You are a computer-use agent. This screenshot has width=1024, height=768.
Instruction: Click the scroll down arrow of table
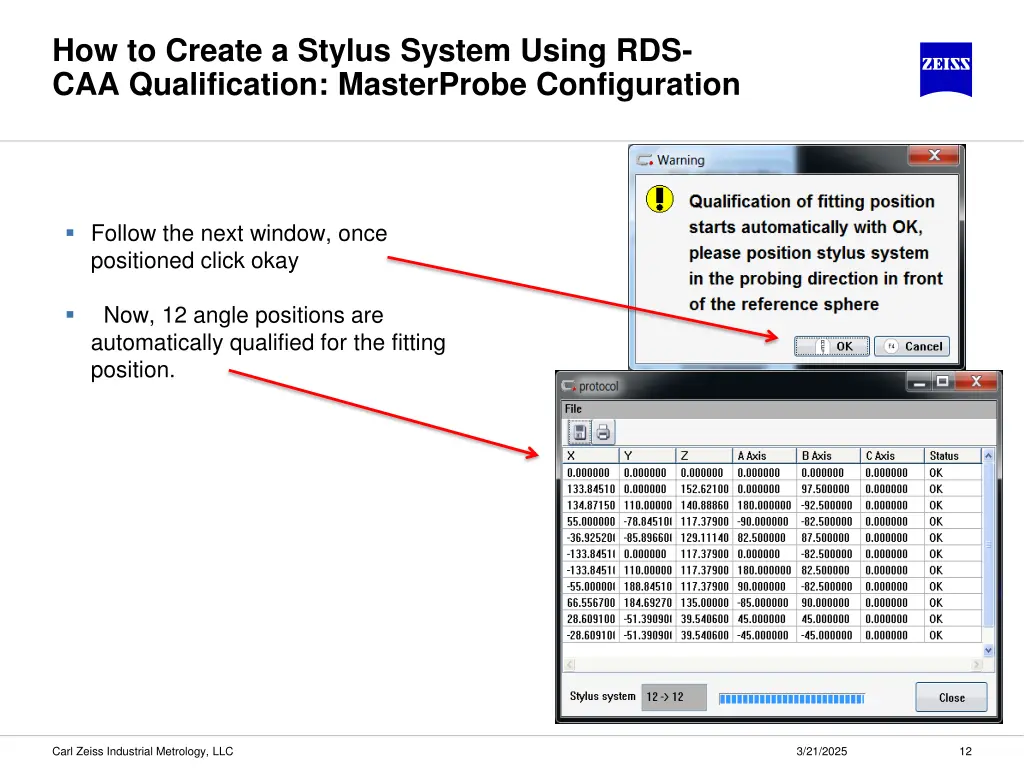click(989, 650)
